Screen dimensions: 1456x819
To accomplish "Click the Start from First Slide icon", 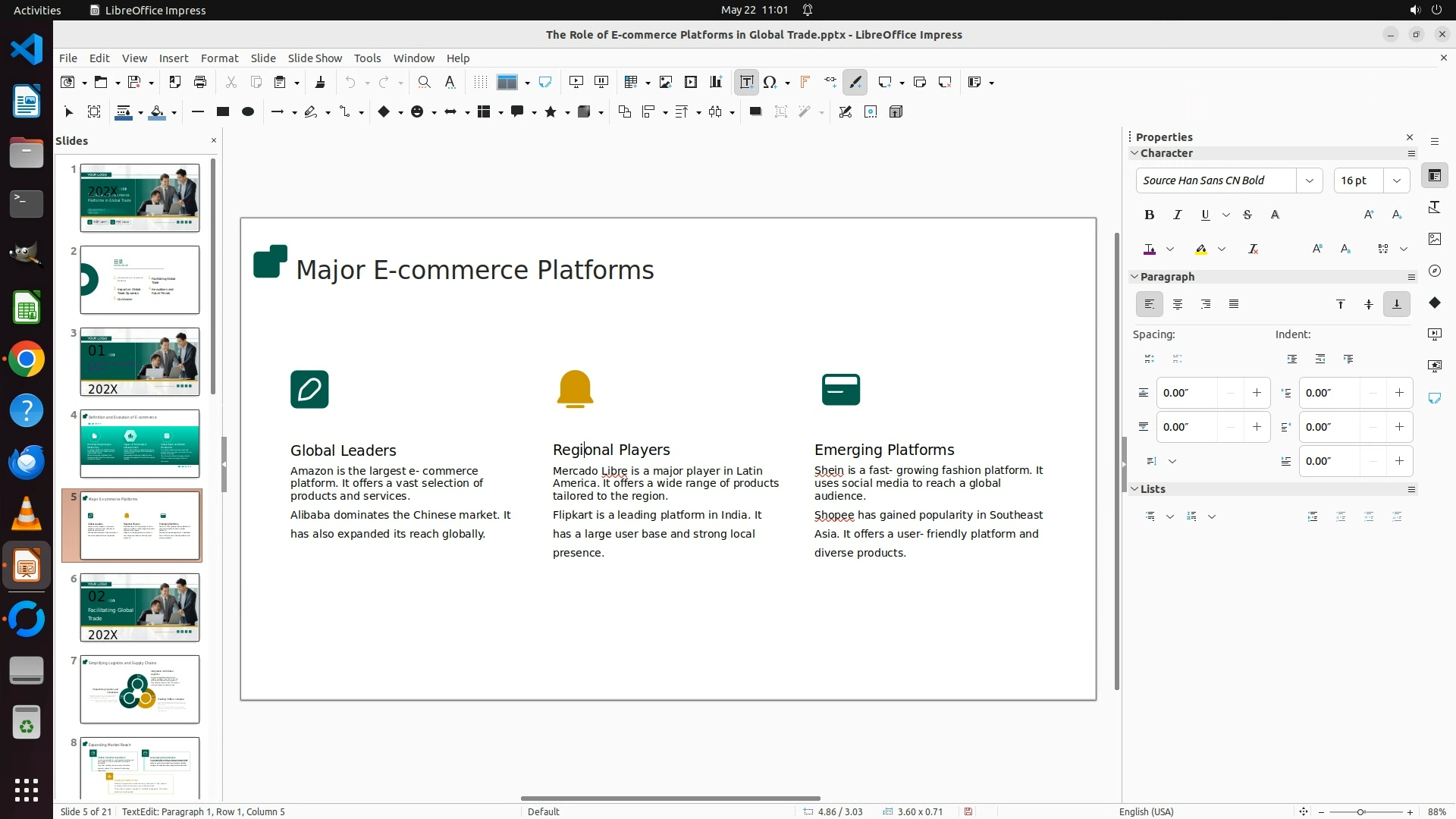I will point(576,83).
